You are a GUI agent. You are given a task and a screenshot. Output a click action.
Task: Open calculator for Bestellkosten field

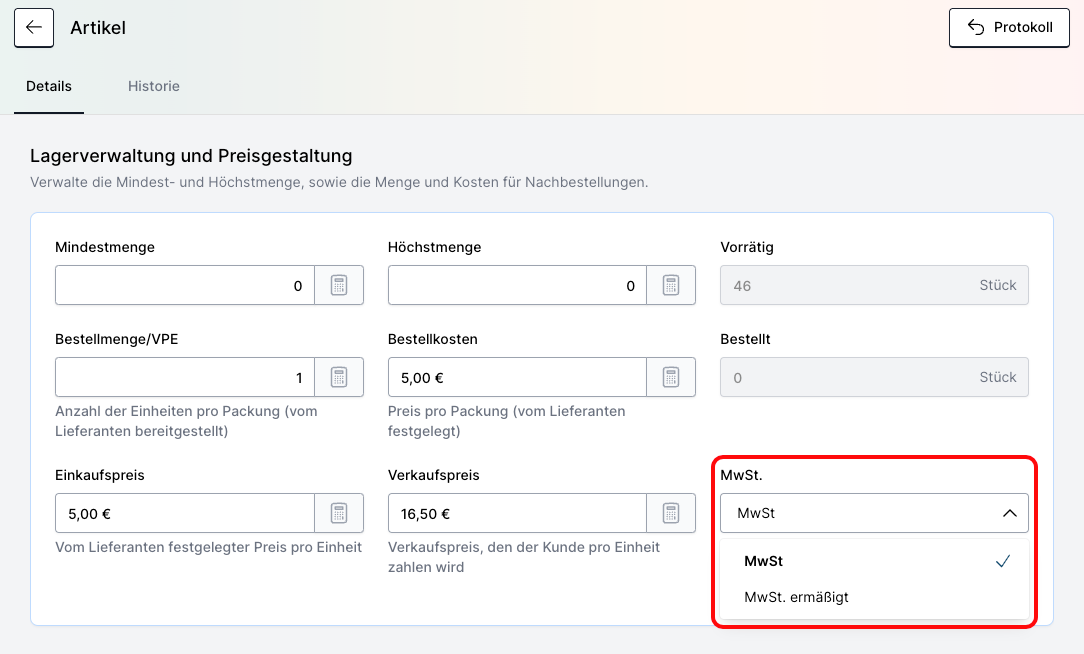671,377
